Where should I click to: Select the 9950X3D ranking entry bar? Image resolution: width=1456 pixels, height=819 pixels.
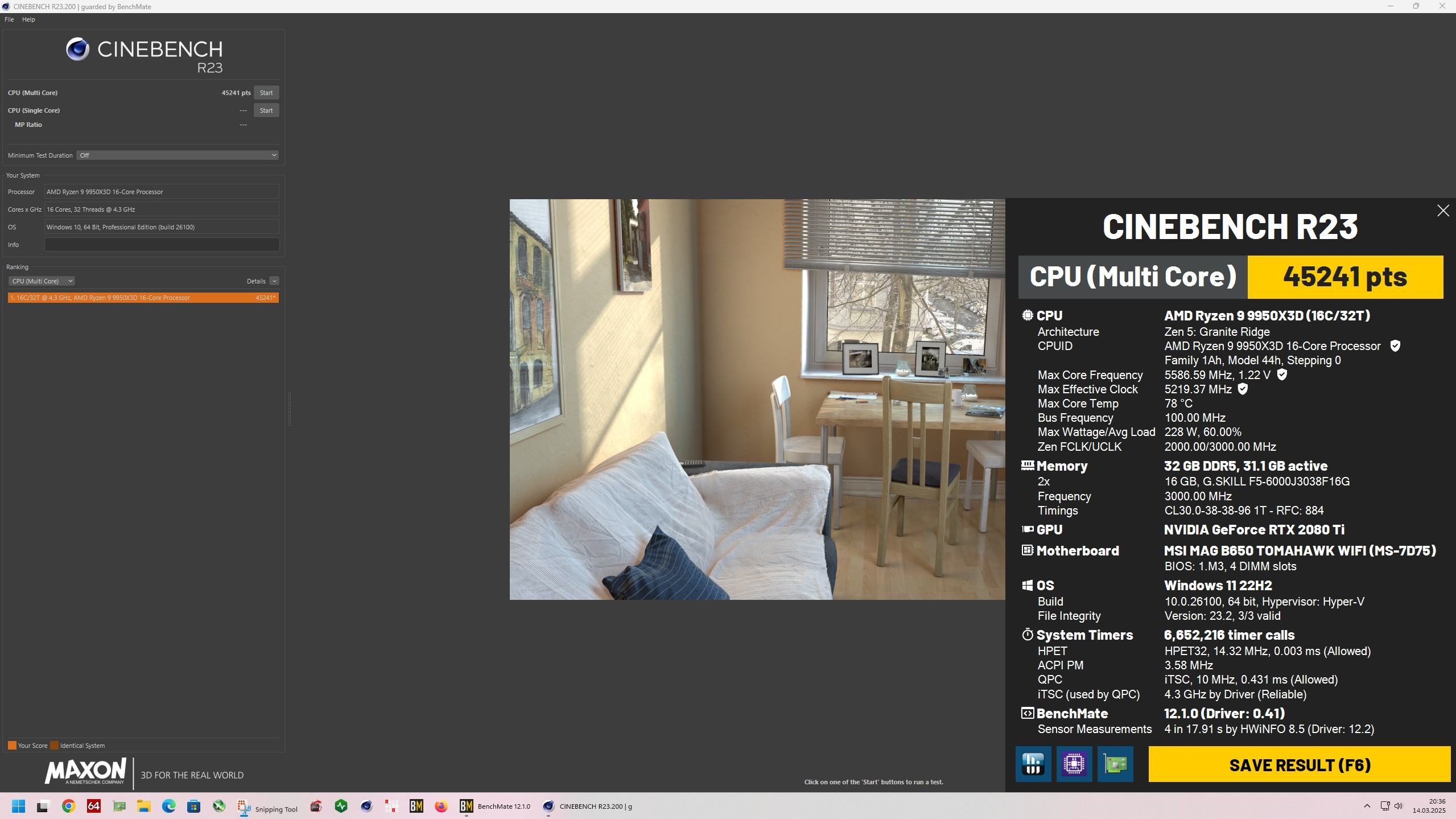point(143,298)
